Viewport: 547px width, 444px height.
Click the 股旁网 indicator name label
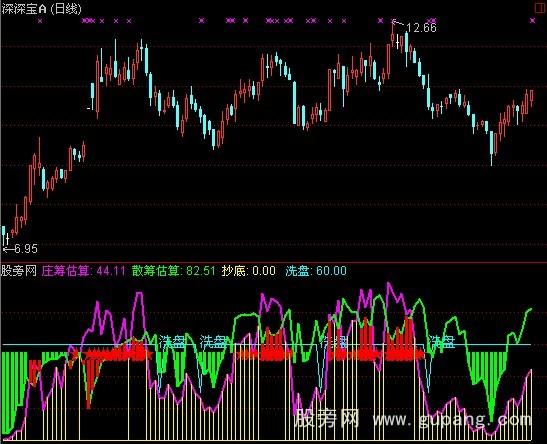point(19,270)
